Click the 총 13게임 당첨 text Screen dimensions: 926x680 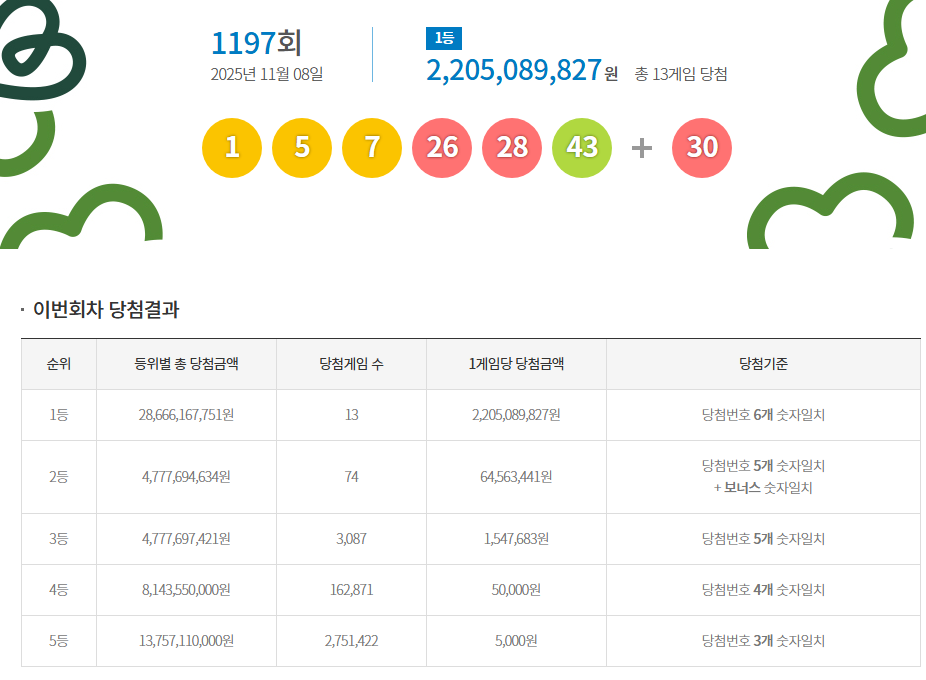[680, 74]
